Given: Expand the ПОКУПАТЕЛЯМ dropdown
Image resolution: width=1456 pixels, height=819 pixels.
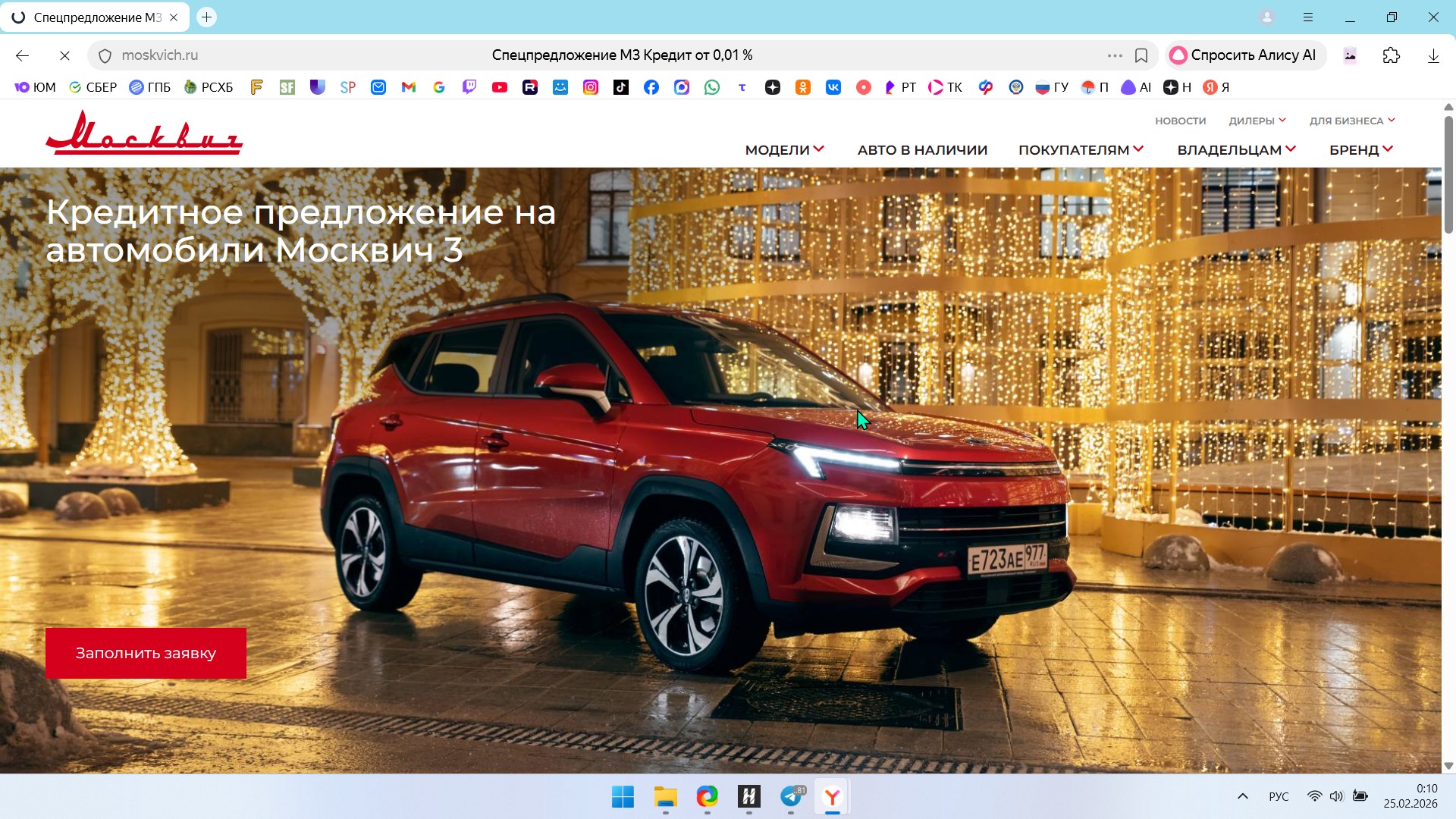Looking at the screenshot, I should pyautogui.click(x=1081, y=149).
